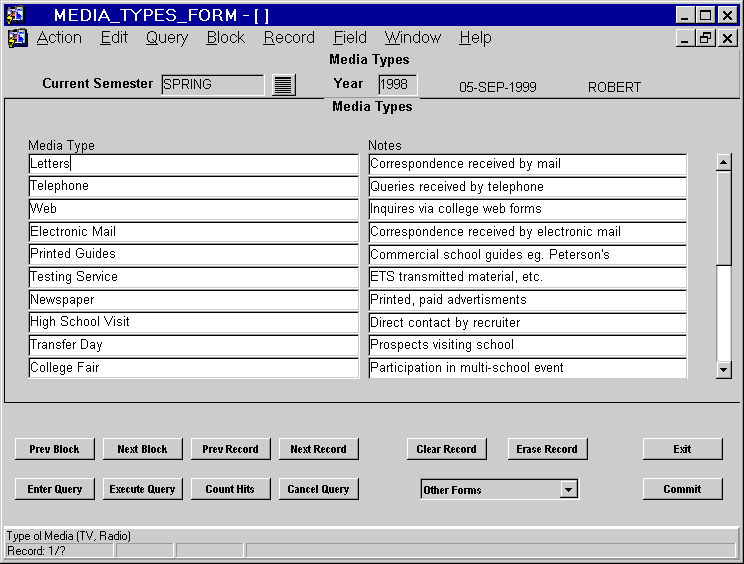Expand the Other Forms dropdown

click(568, 489)
